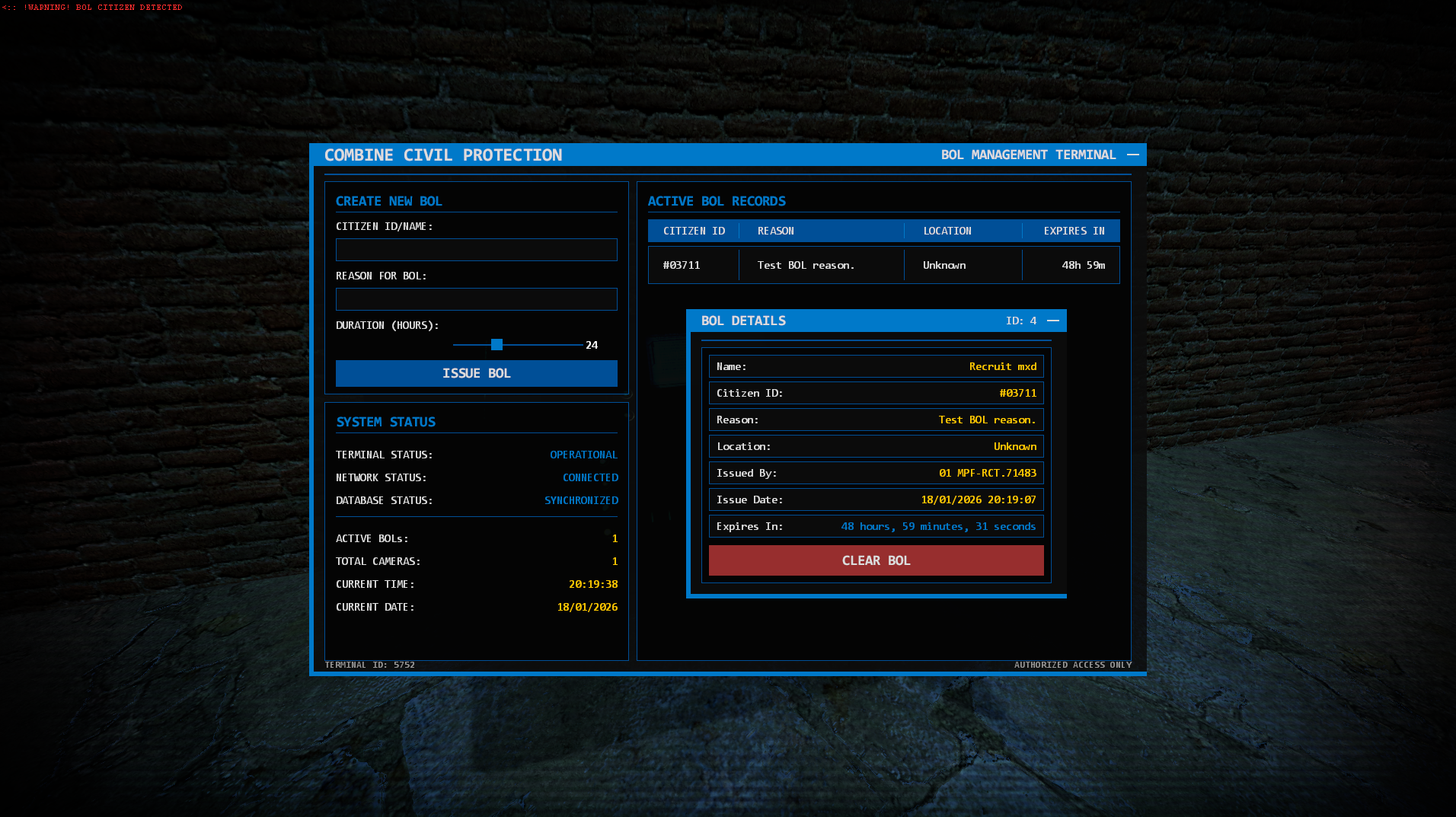Click the red BOL citizen detected warning
The height and width of the screenshot is (817, 1456).
92,8
